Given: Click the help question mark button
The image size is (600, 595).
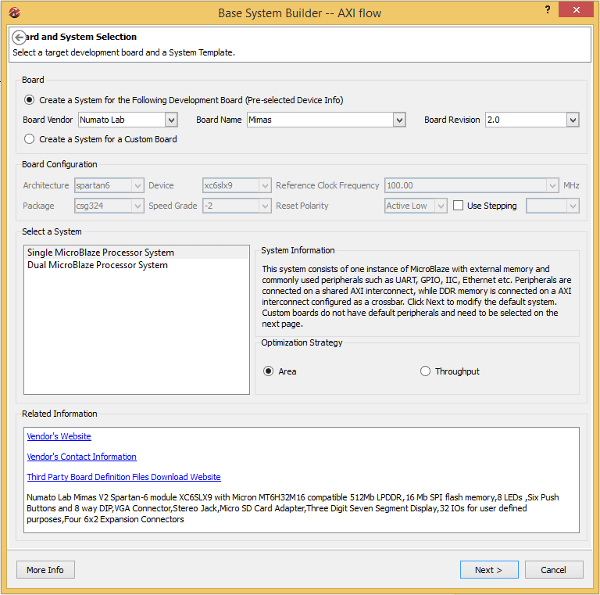Looking at the screenshot, I should (548, 12).
